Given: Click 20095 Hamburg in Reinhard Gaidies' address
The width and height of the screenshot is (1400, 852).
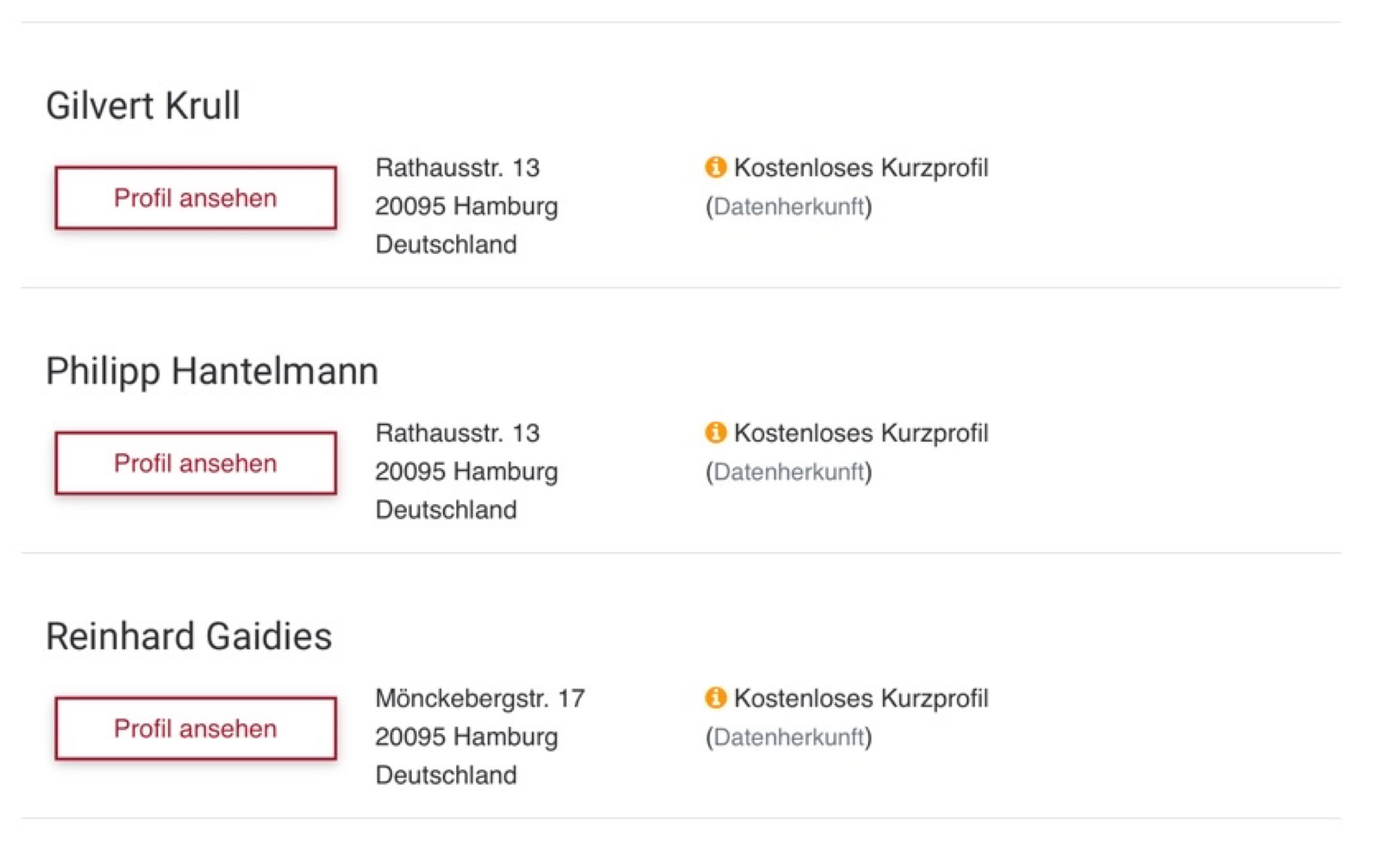Looking at the screenshot, I should tap(466, 736).
